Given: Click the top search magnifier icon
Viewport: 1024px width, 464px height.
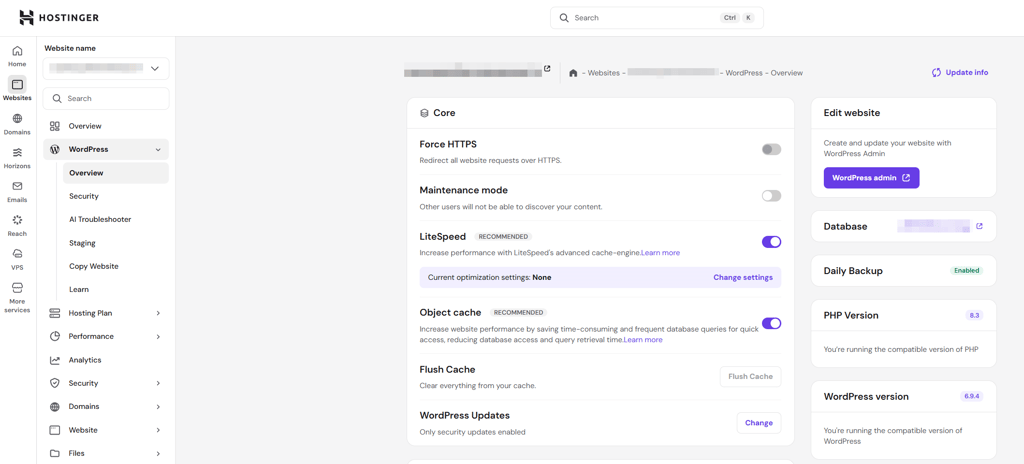Looking at the screenshot, I should click(564, 18).
